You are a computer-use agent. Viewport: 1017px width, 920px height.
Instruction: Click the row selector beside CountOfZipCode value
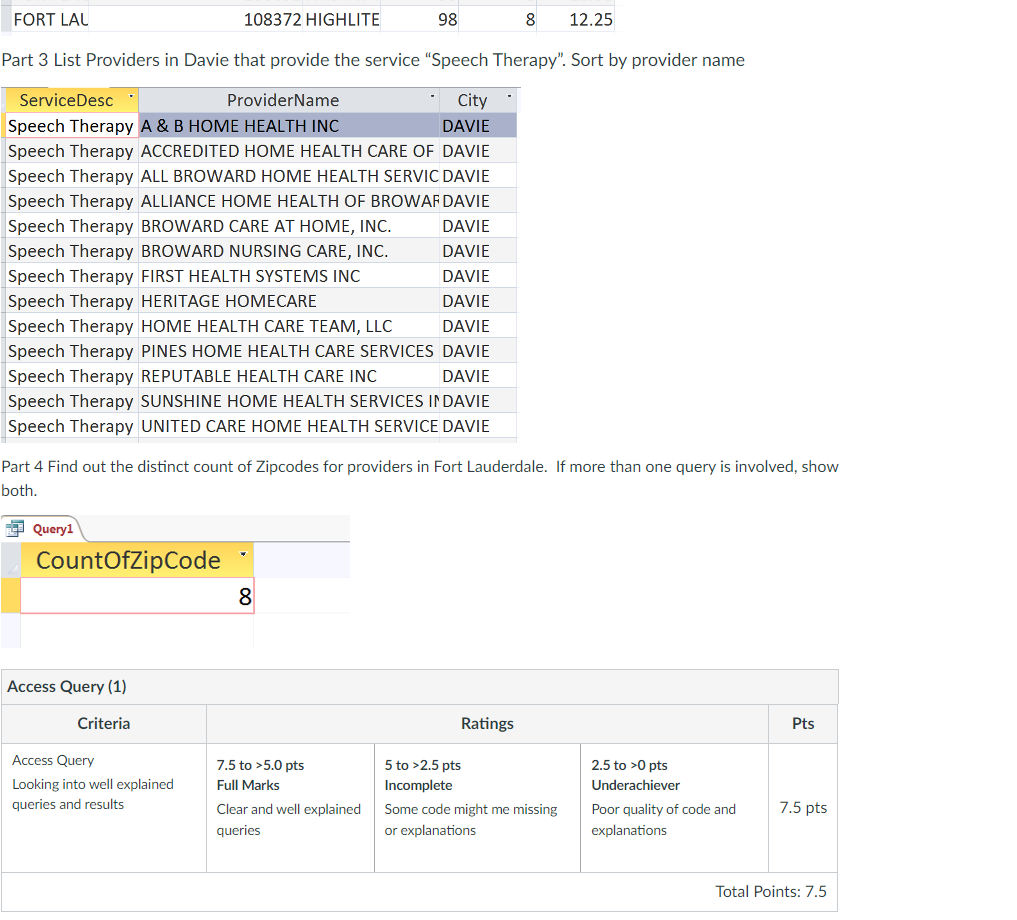[x=10, y=596]
